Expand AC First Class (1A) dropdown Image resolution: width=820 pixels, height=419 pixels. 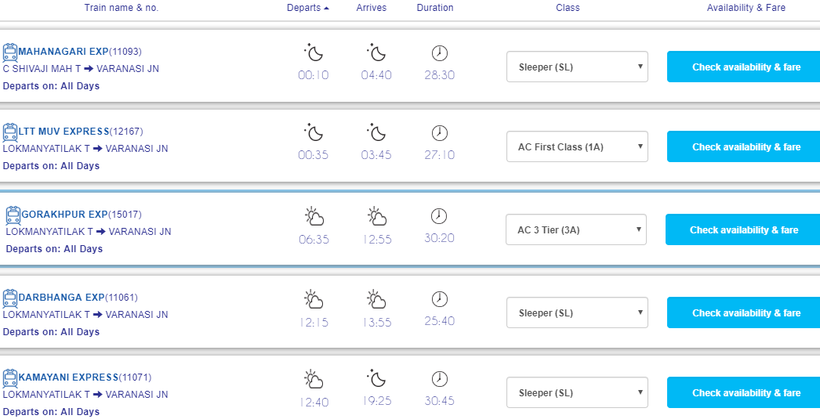point(577,147)
